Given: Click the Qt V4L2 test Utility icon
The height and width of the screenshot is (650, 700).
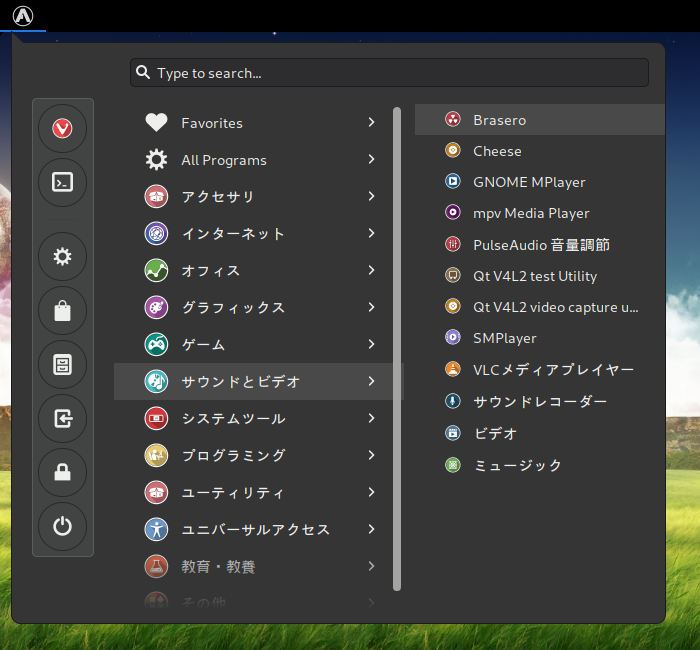Looking at the screenshot, I should [453, 275].
